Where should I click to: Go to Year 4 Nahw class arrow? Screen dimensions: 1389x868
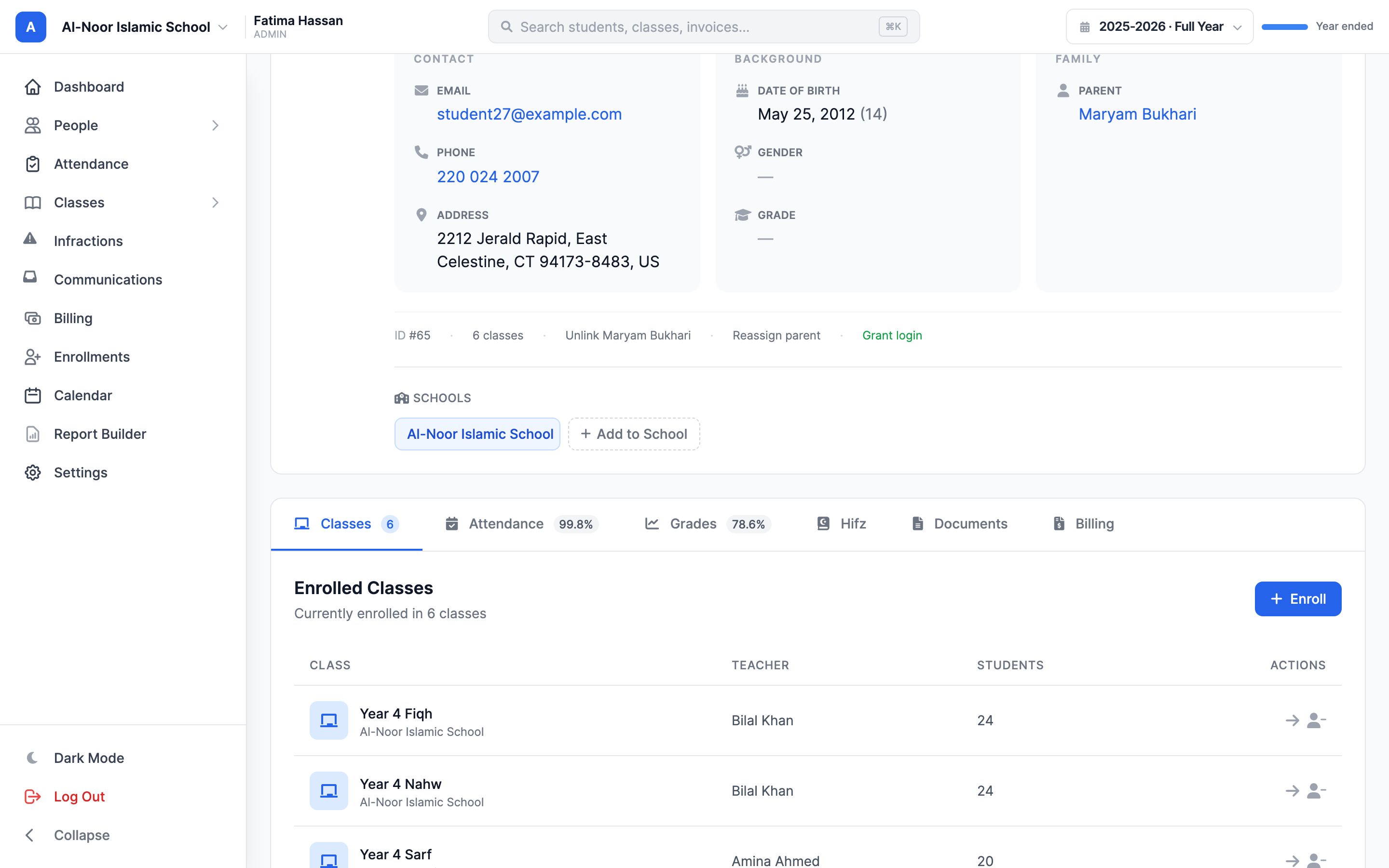coord(1292,790)
